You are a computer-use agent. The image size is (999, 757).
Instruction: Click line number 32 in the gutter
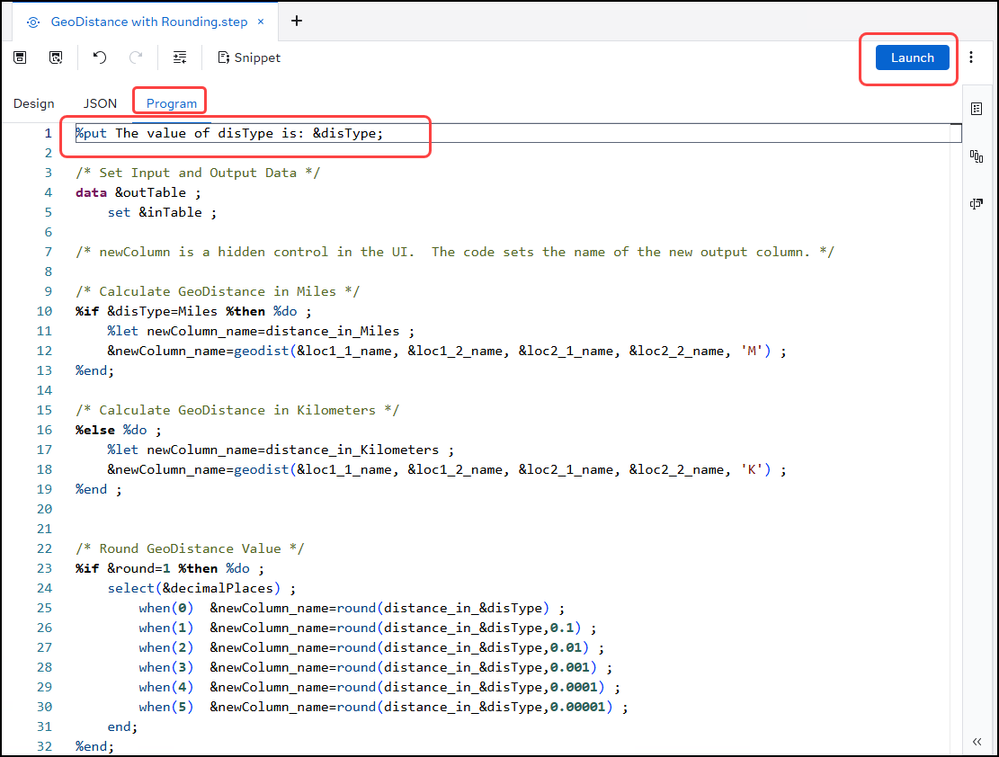coord(44,746)
